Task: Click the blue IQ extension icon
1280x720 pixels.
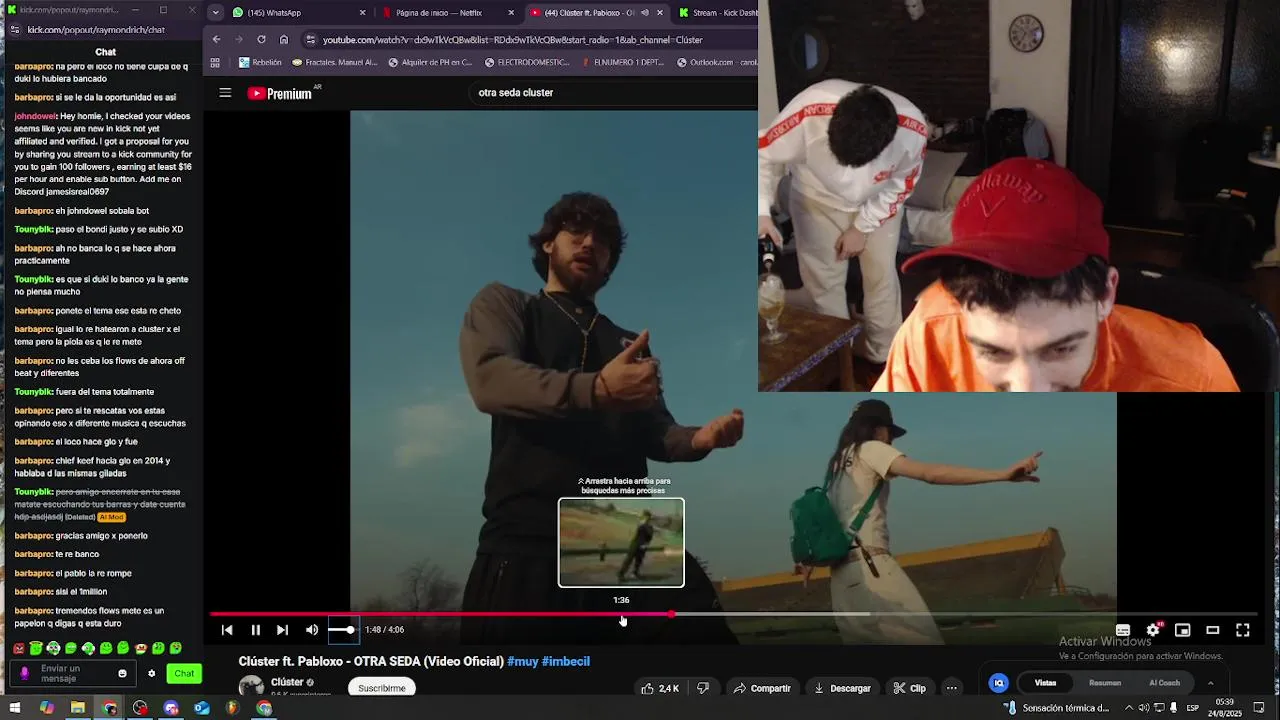Action: 998,683
